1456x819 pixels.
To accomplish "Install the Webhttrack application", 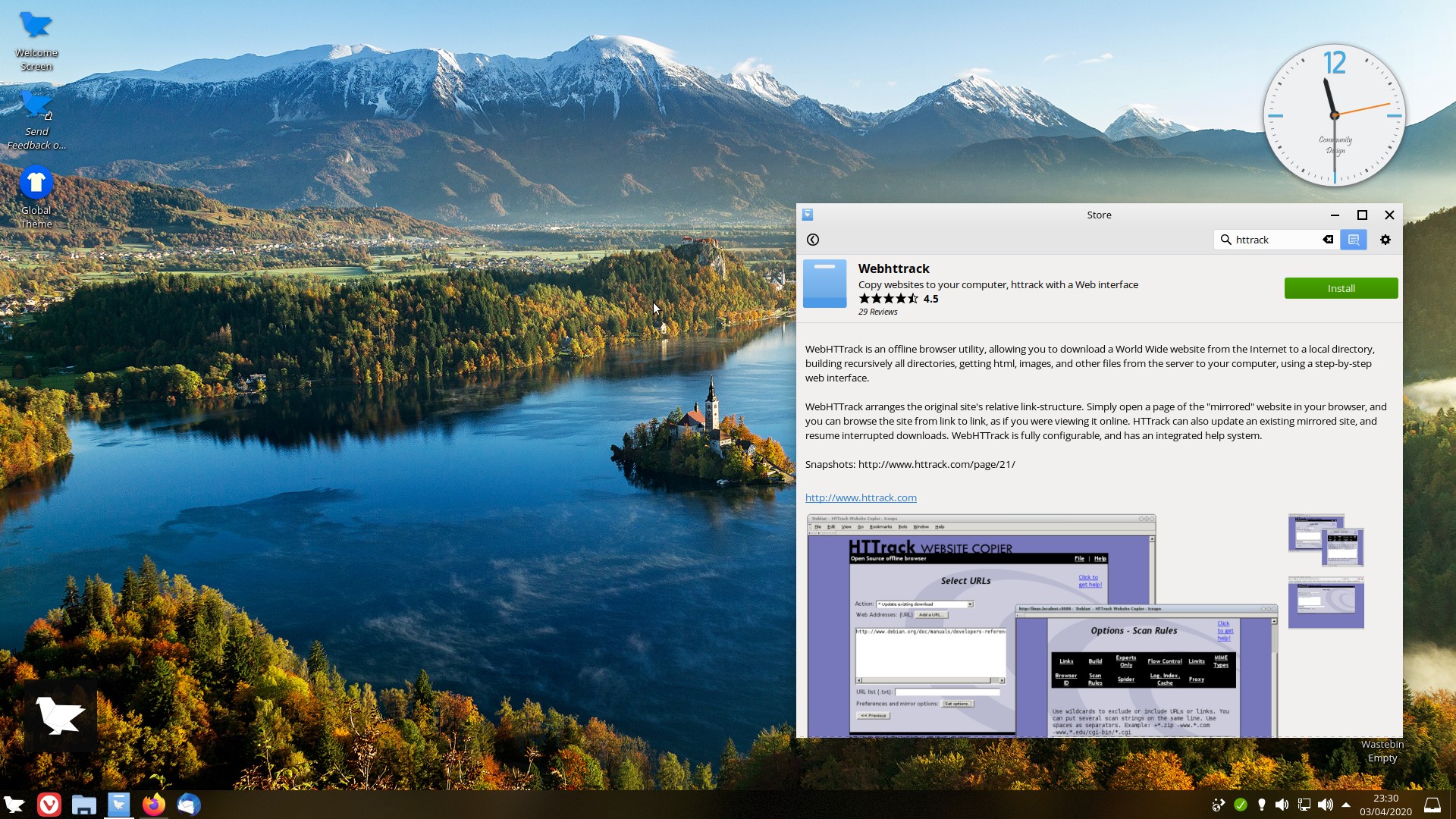I will [1341, 288].
